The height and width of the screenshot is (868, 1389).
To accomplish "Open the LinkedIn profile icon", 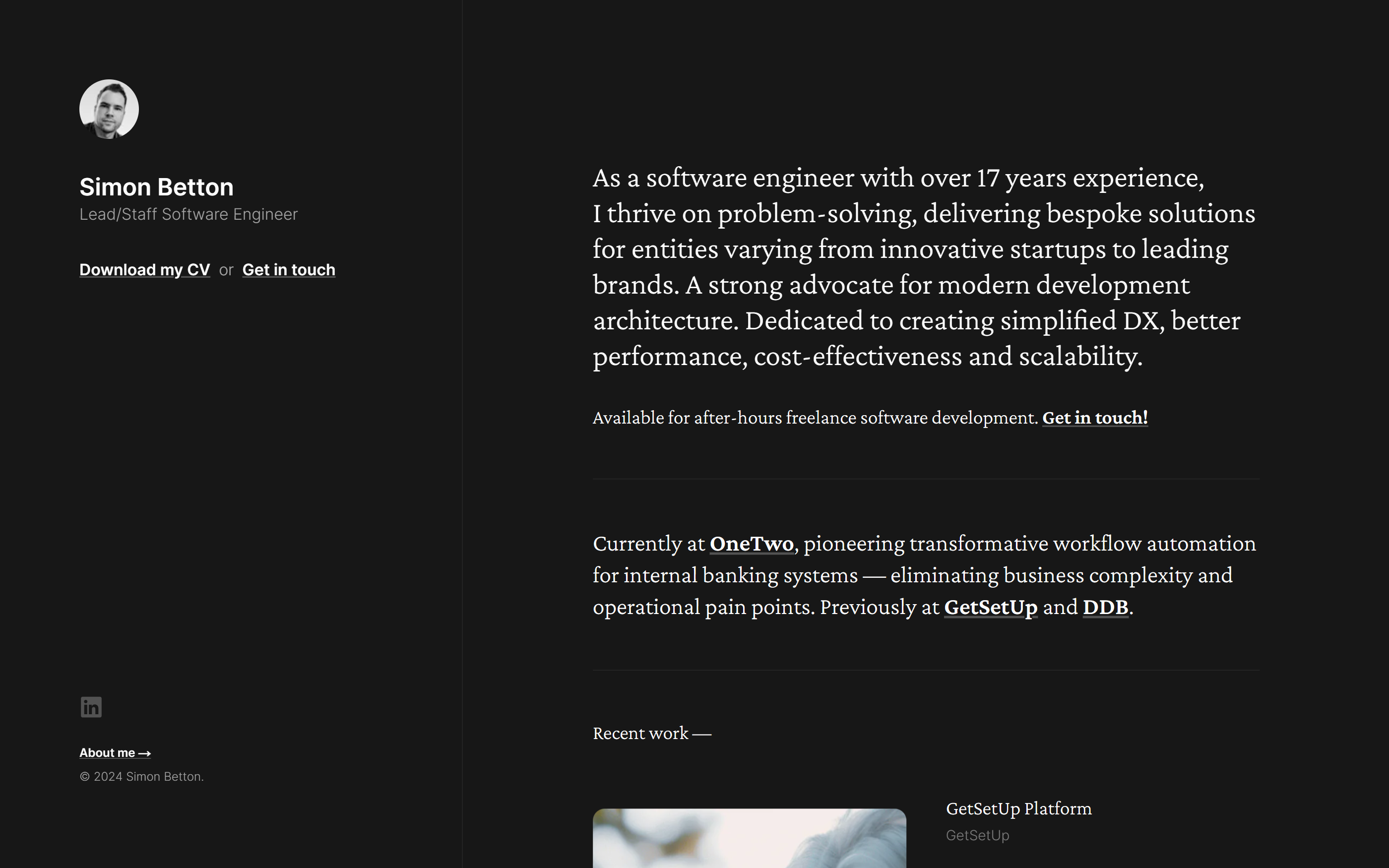I will (x=91, y=707).
